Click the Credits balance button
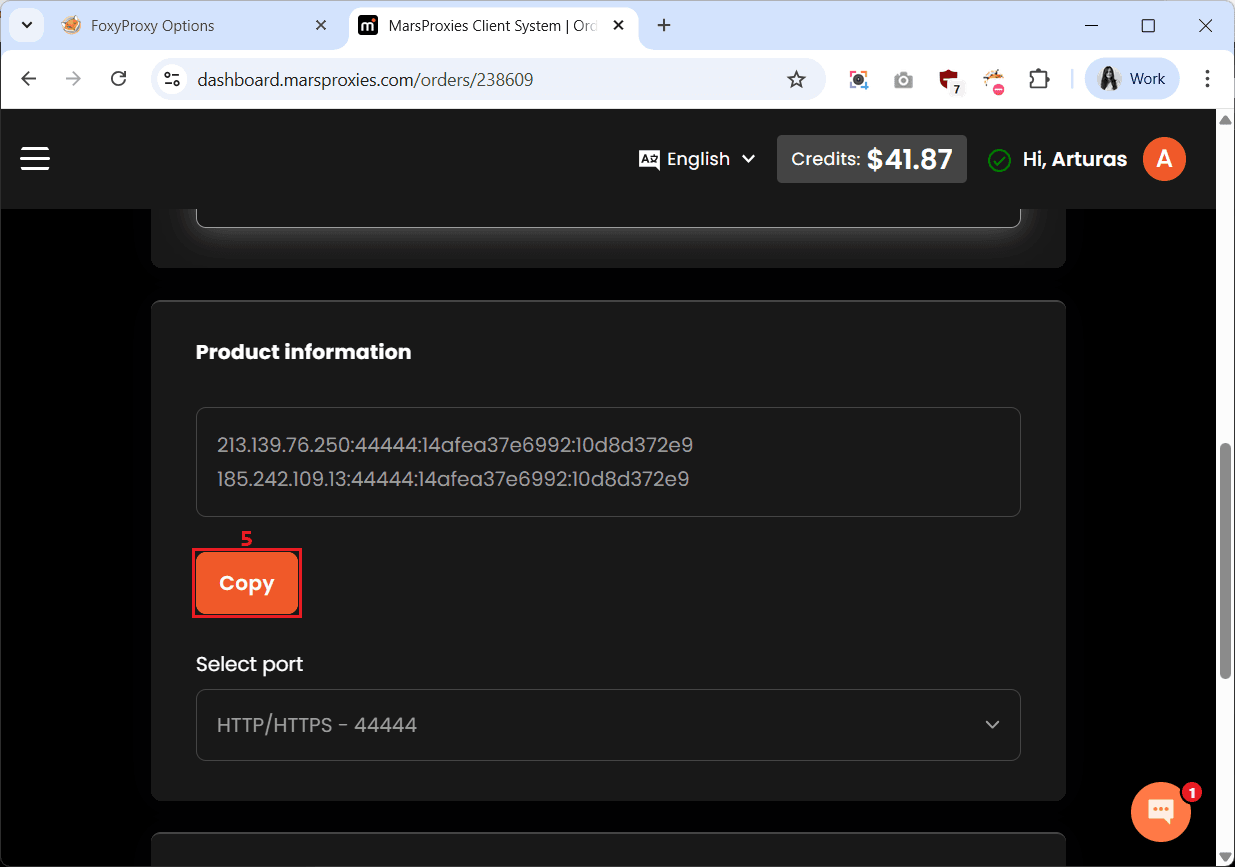Screen dimensions: 1235x867 [x=871, y=159]
